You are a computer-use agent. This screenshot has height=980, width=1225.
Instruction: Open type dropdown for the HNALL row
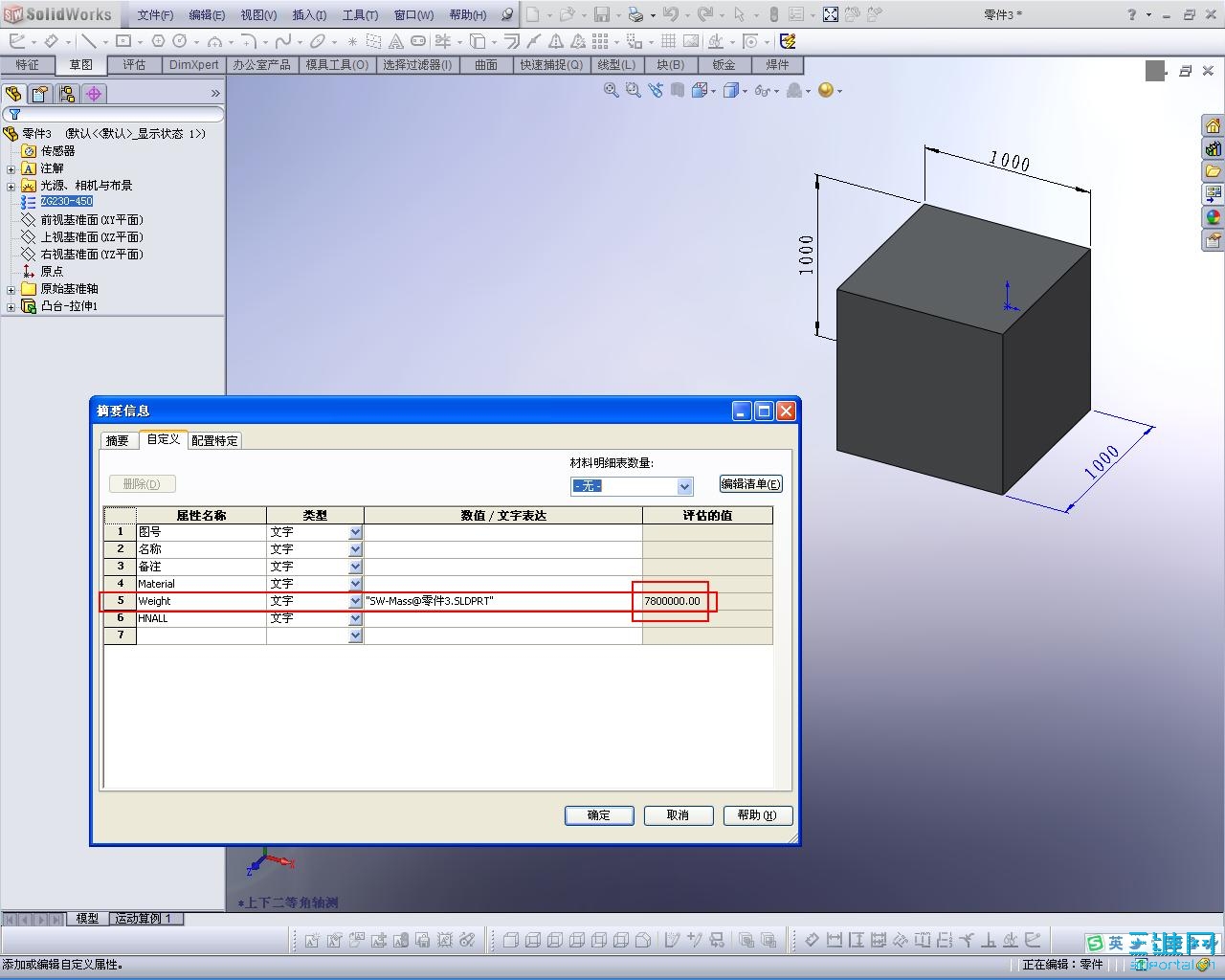(x=356, y=618)
